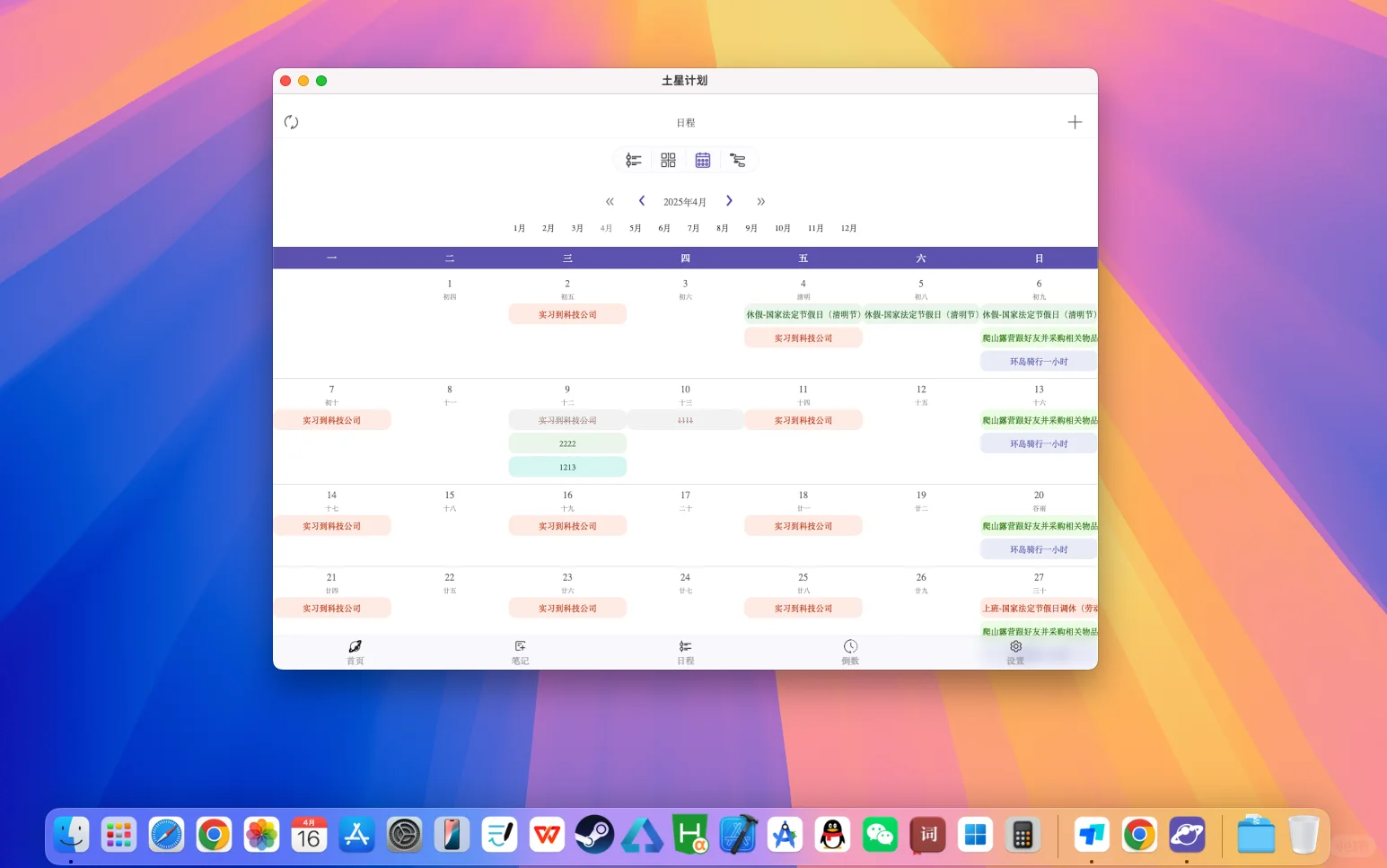Open the 设置 settings section

(x=1015, y=652)
